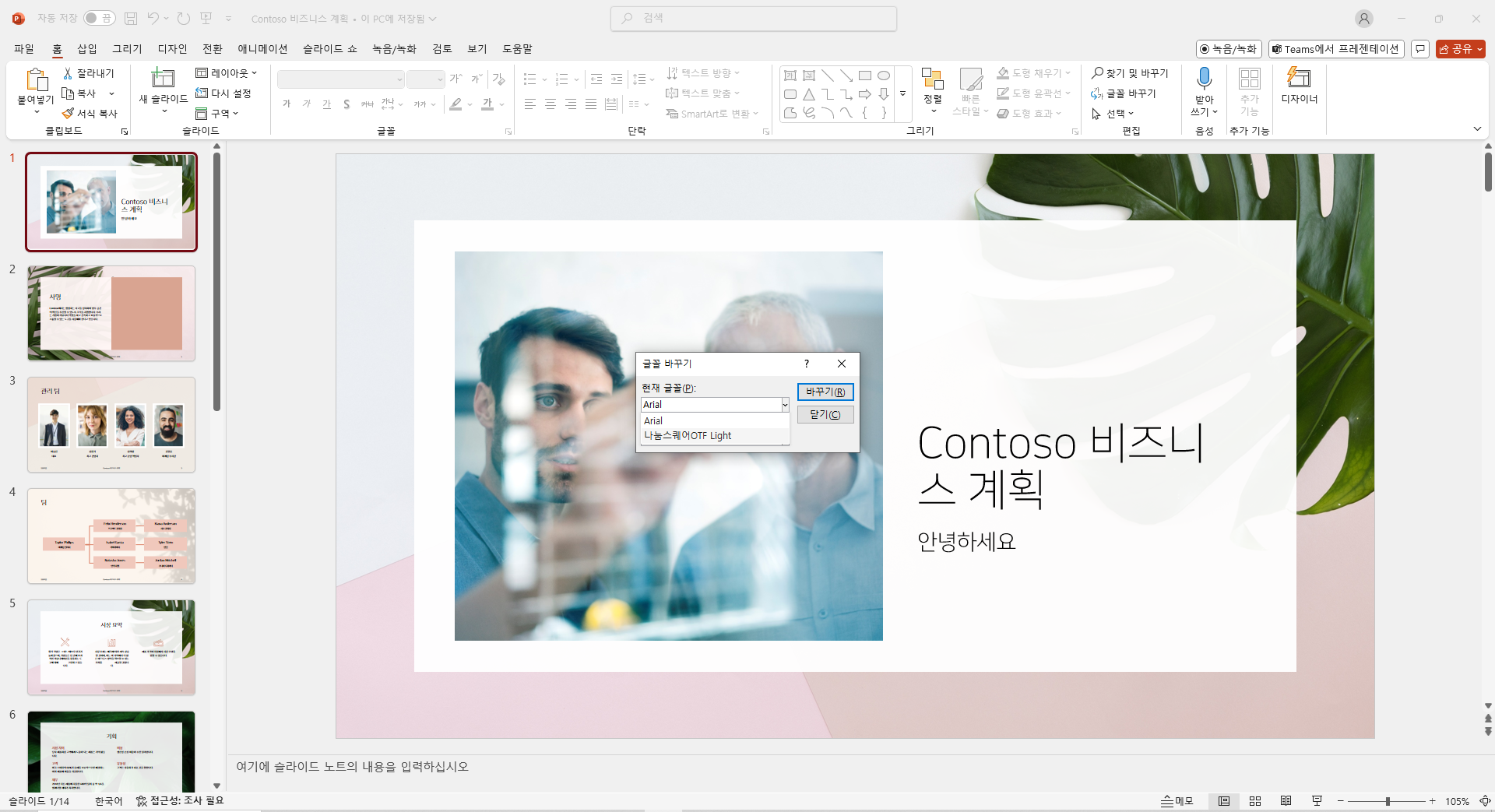Start slide show from status bar icon
Image resolution: width=1495 pixels, height=812 pixels.
point(1317,801)
